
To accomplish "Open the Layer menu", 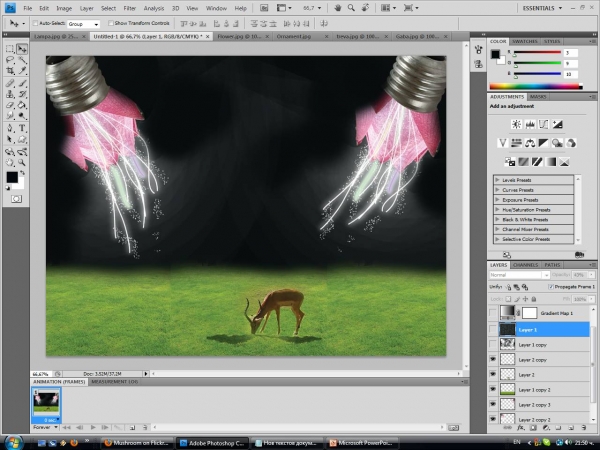I will tap(86, 8).
